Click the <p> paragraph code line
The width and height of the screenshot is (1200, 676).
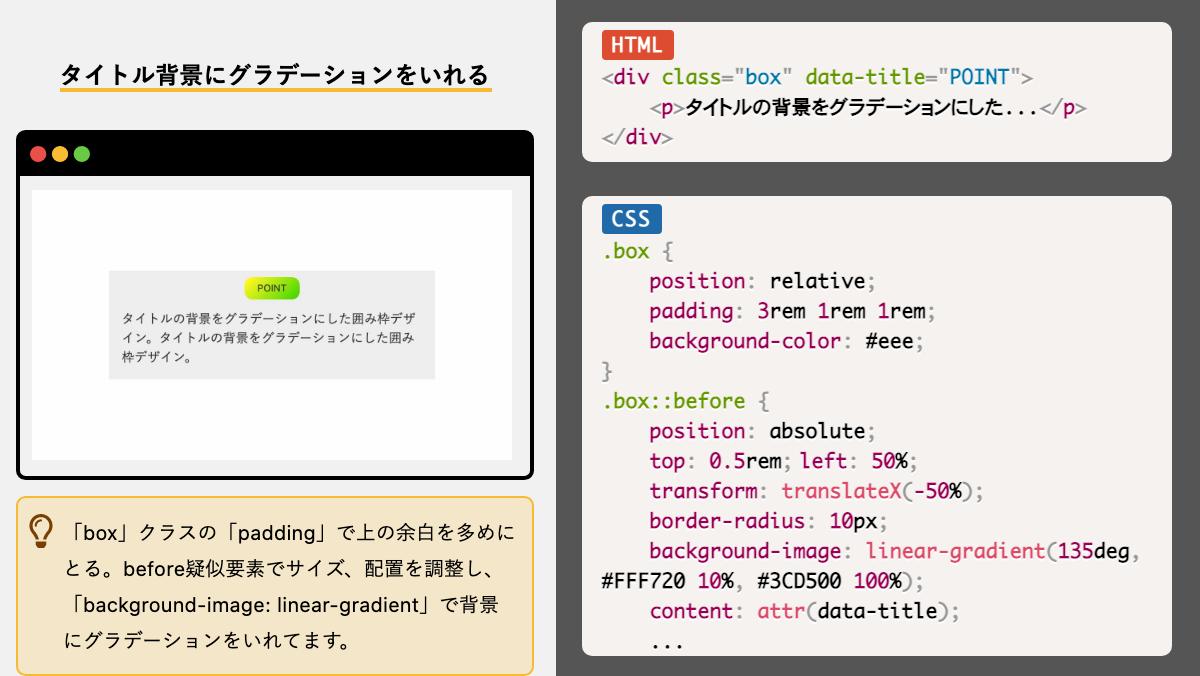tap(867, 107)
